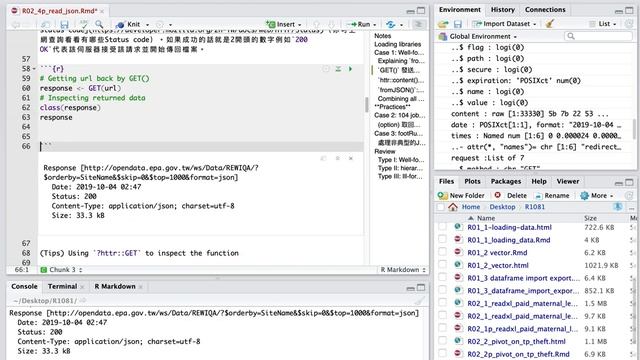Switch to the Connections tab

545,10
